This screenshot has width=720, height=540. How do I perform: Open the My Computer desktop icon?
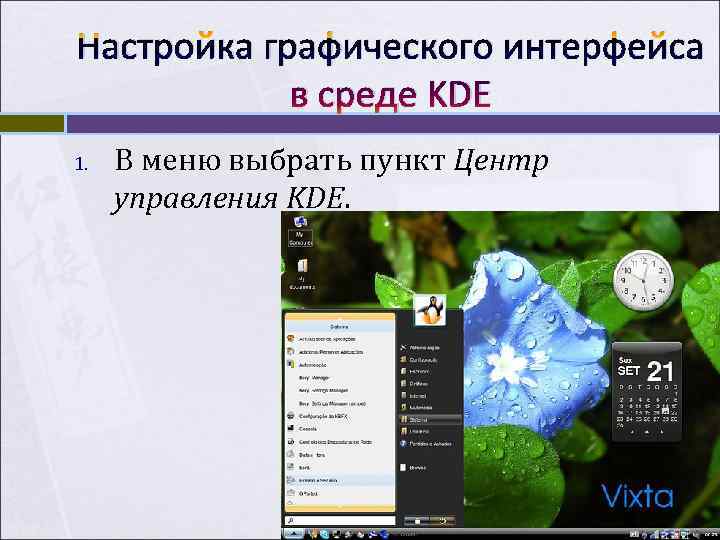(301, 231)
